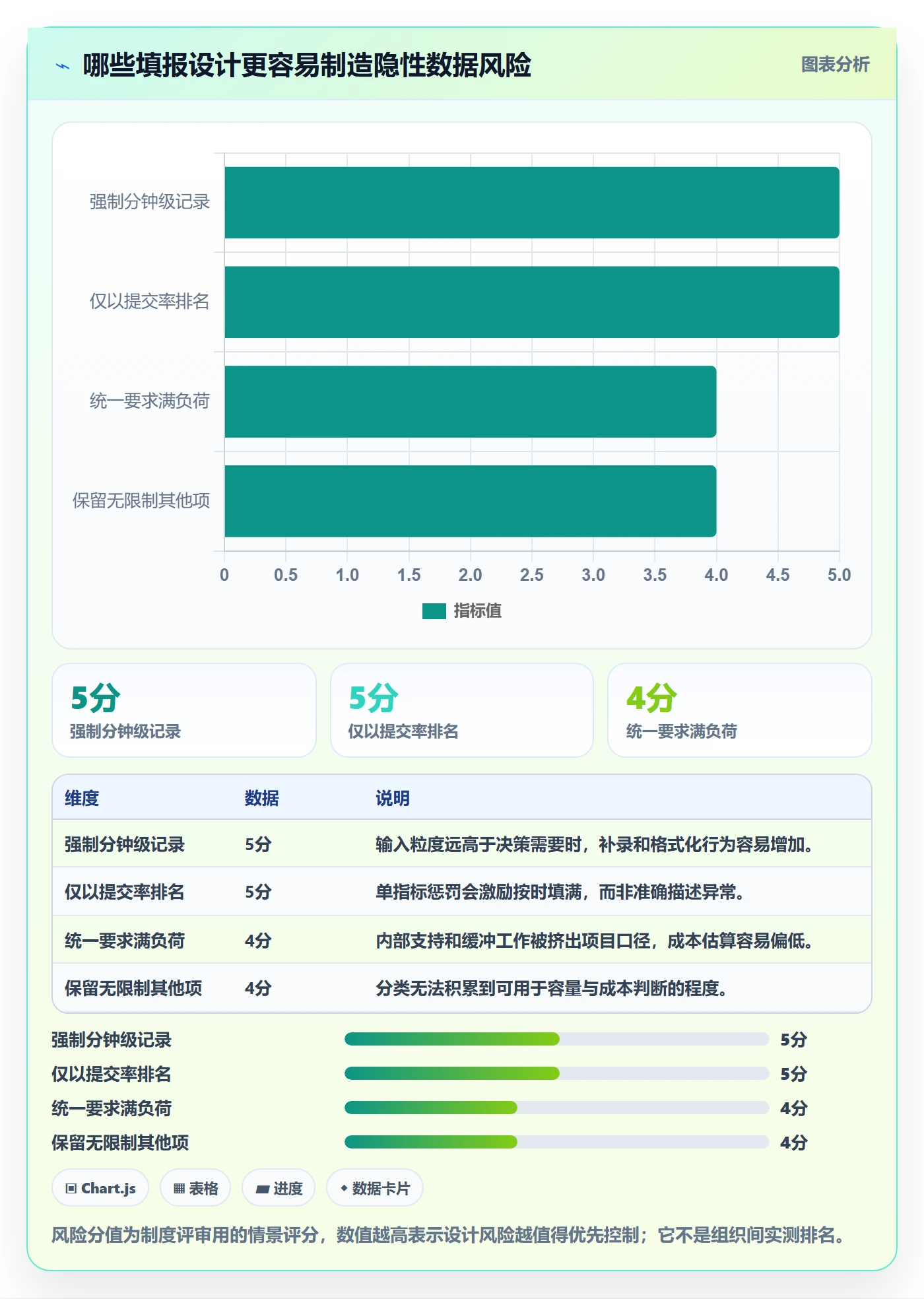Click the chart bar for 仅以提交率排名
The image size is (924, 1299).
coord(532,302)
